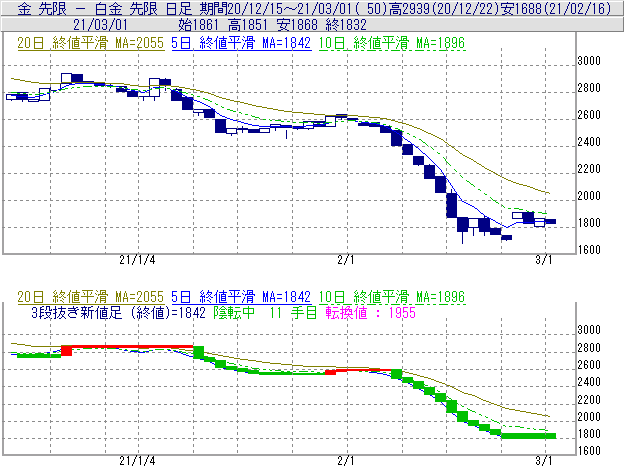Screen dimensions: 624x473
Task: Click the 3段抜き新値足 (終値)=1842 label
Action: coord(118,313)
